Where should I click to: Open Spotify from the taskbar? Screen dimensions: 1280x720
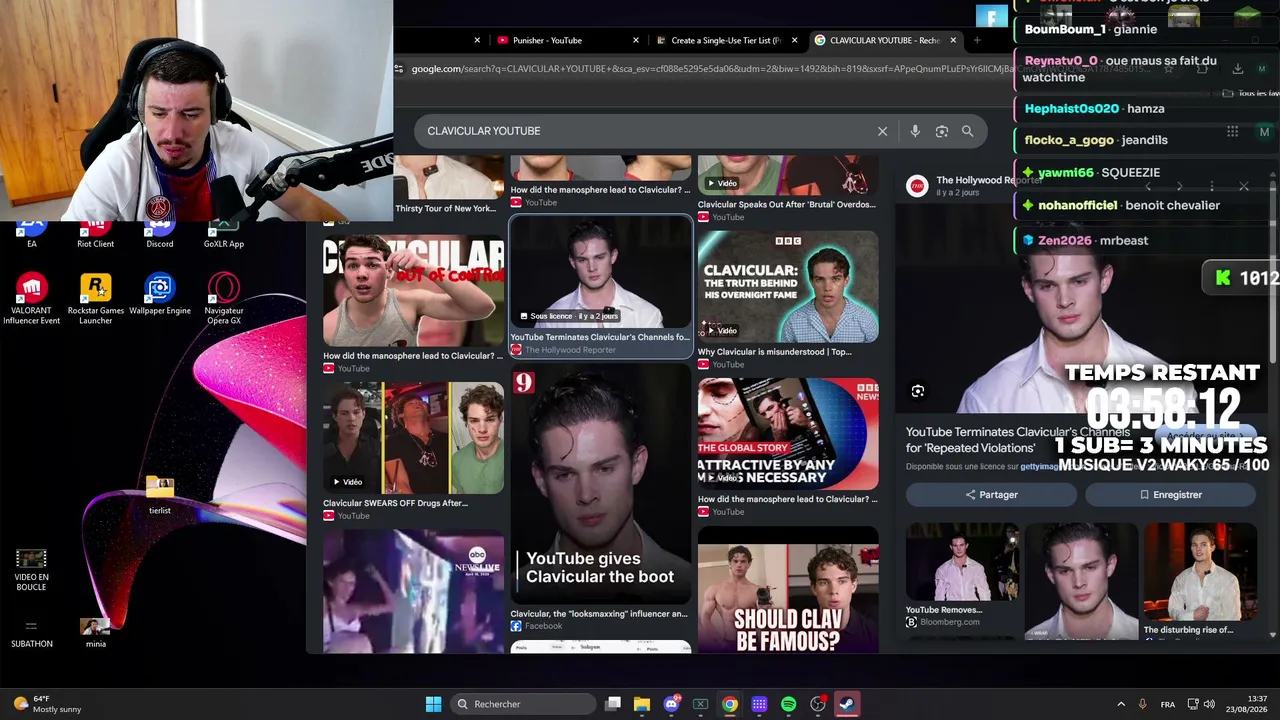[788, 704]
